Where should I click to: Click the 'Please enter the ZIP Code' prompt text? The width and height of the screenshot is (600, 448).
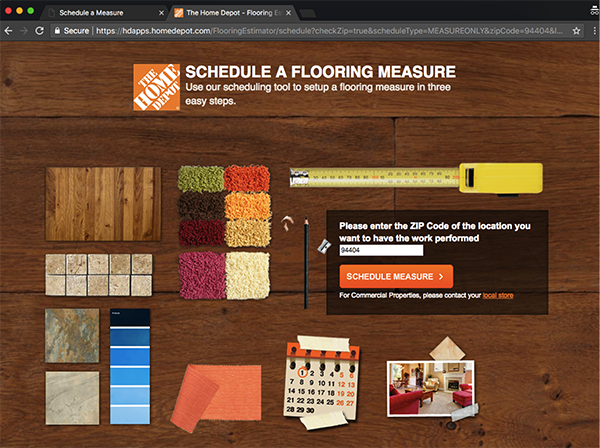click(x=435, y=232)
